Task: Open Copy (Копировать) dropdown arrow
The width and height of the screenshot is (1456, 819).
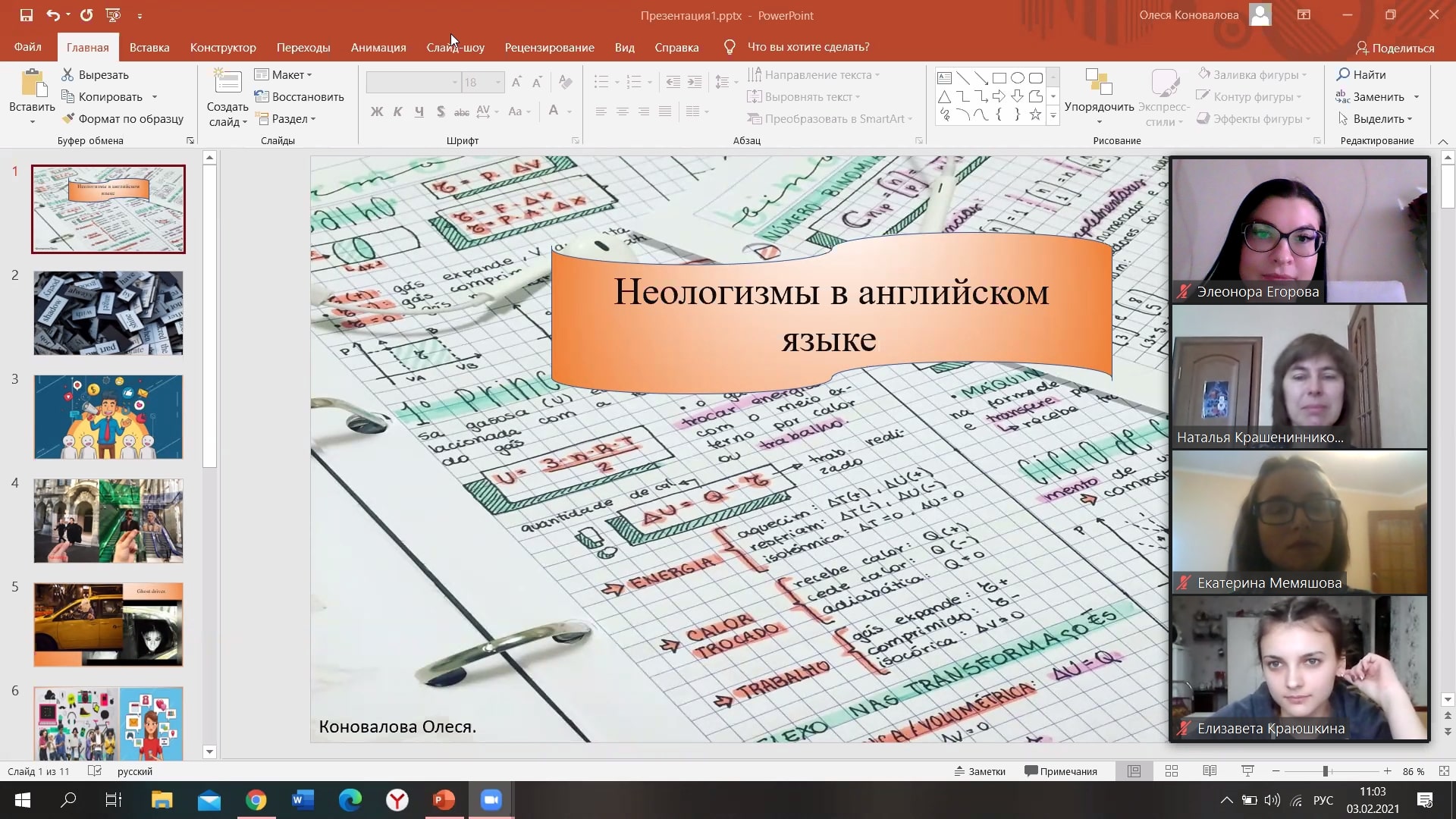Action: (155, 97)
